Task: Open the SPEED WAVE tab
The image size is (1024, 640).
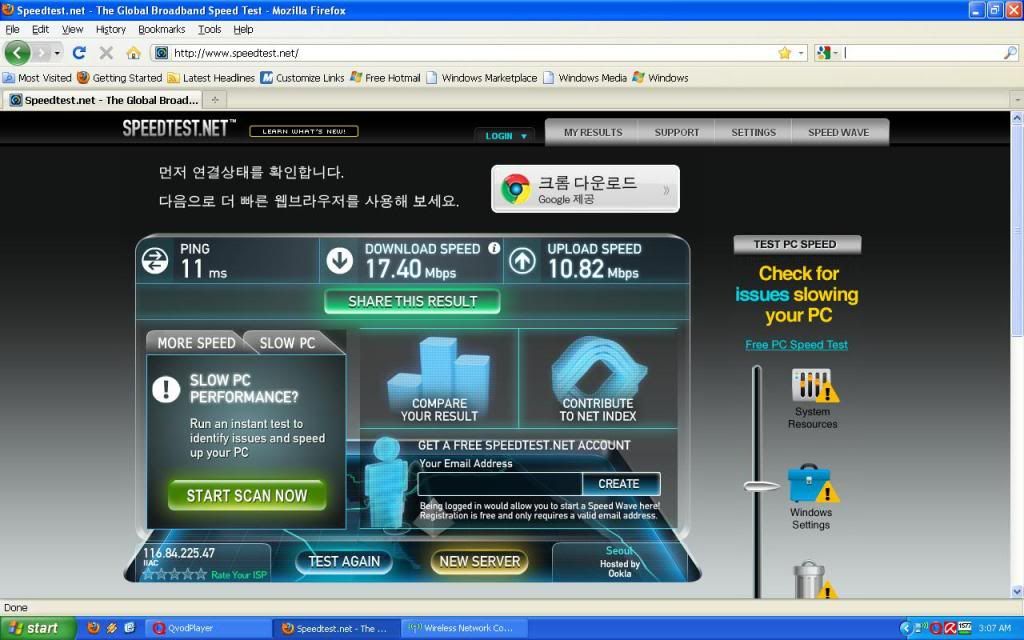Action: click(839, 132)
